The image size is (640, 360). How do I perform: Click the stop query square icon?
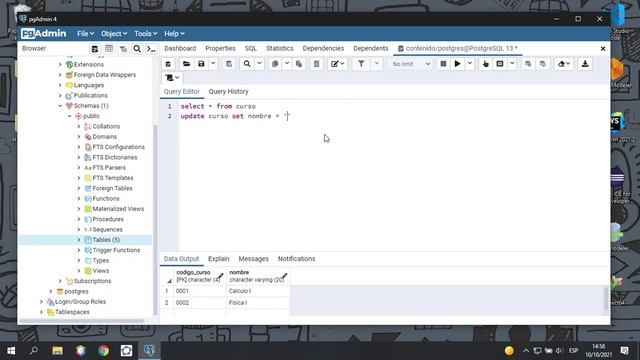443,64
